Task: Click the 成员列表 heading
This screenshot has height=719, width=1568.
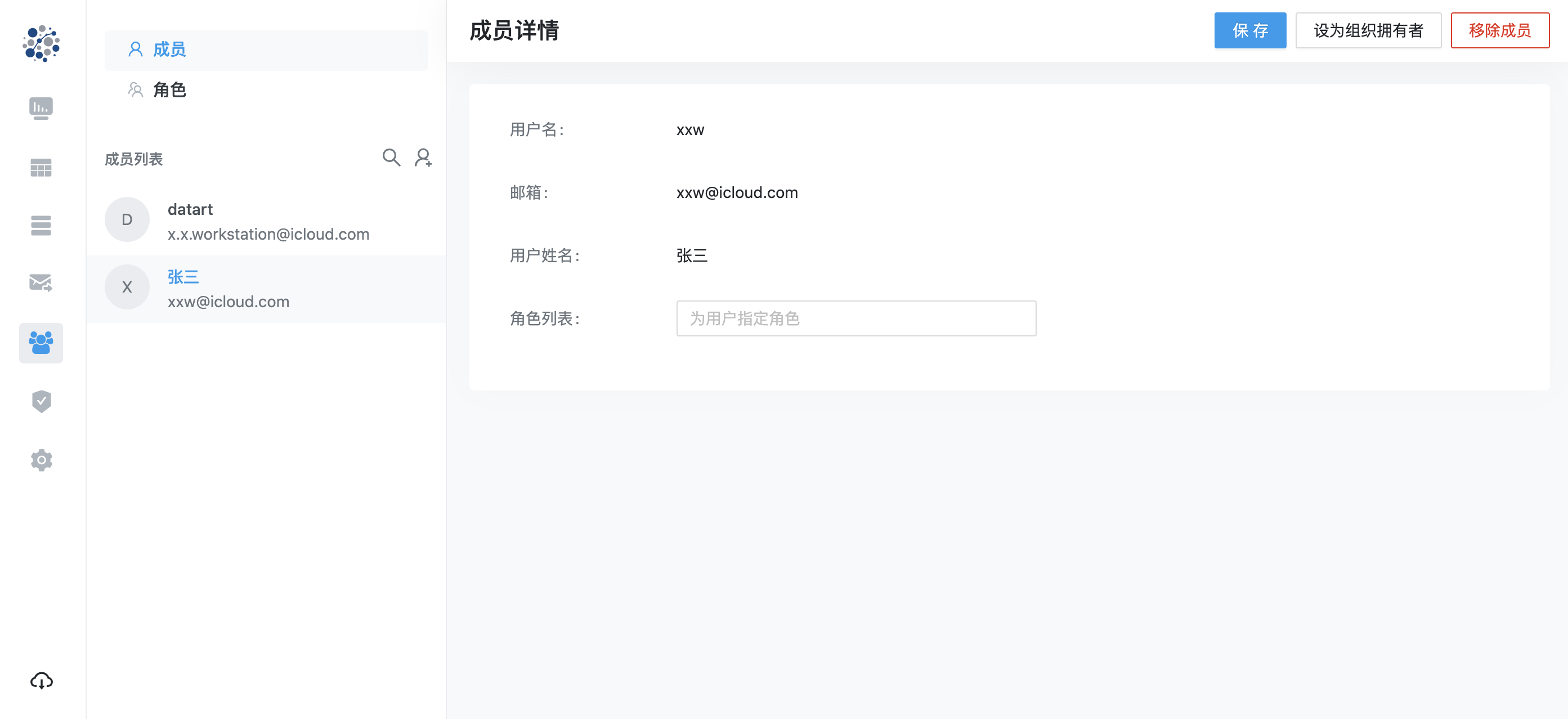Action: tap(133, 159)
